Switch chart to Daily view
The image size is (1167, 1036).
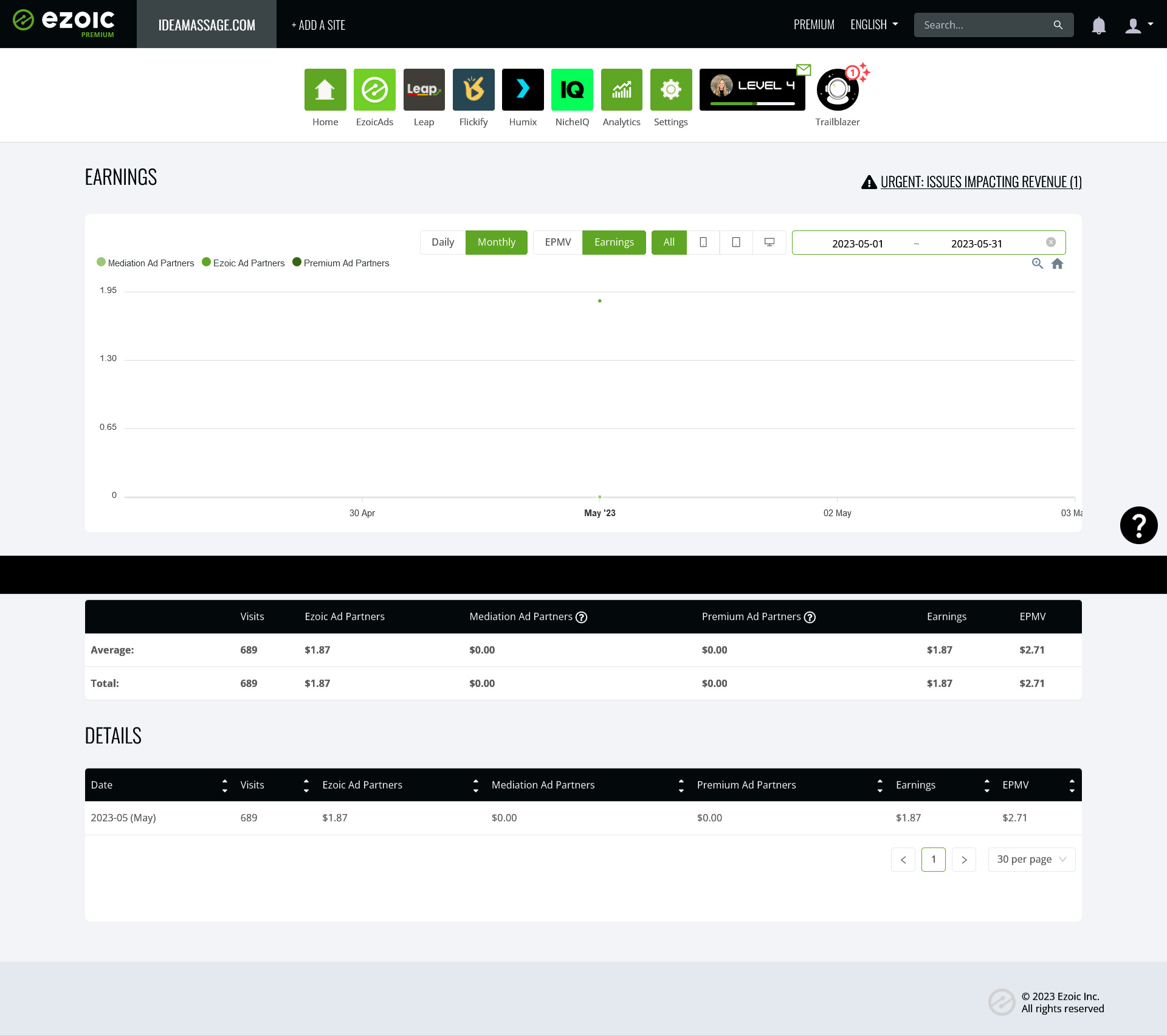pos(442,242)
